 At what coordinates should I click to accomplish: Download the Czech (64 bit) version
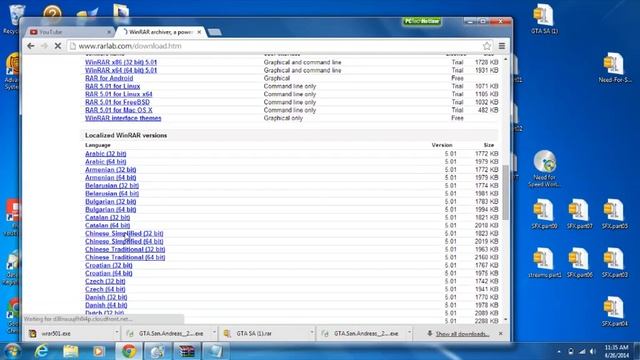(105, 289)
